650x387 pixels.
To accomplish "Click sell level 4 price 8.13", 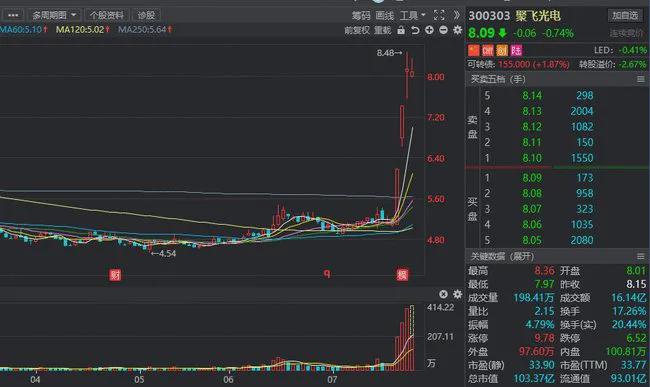I will point(532,111).
